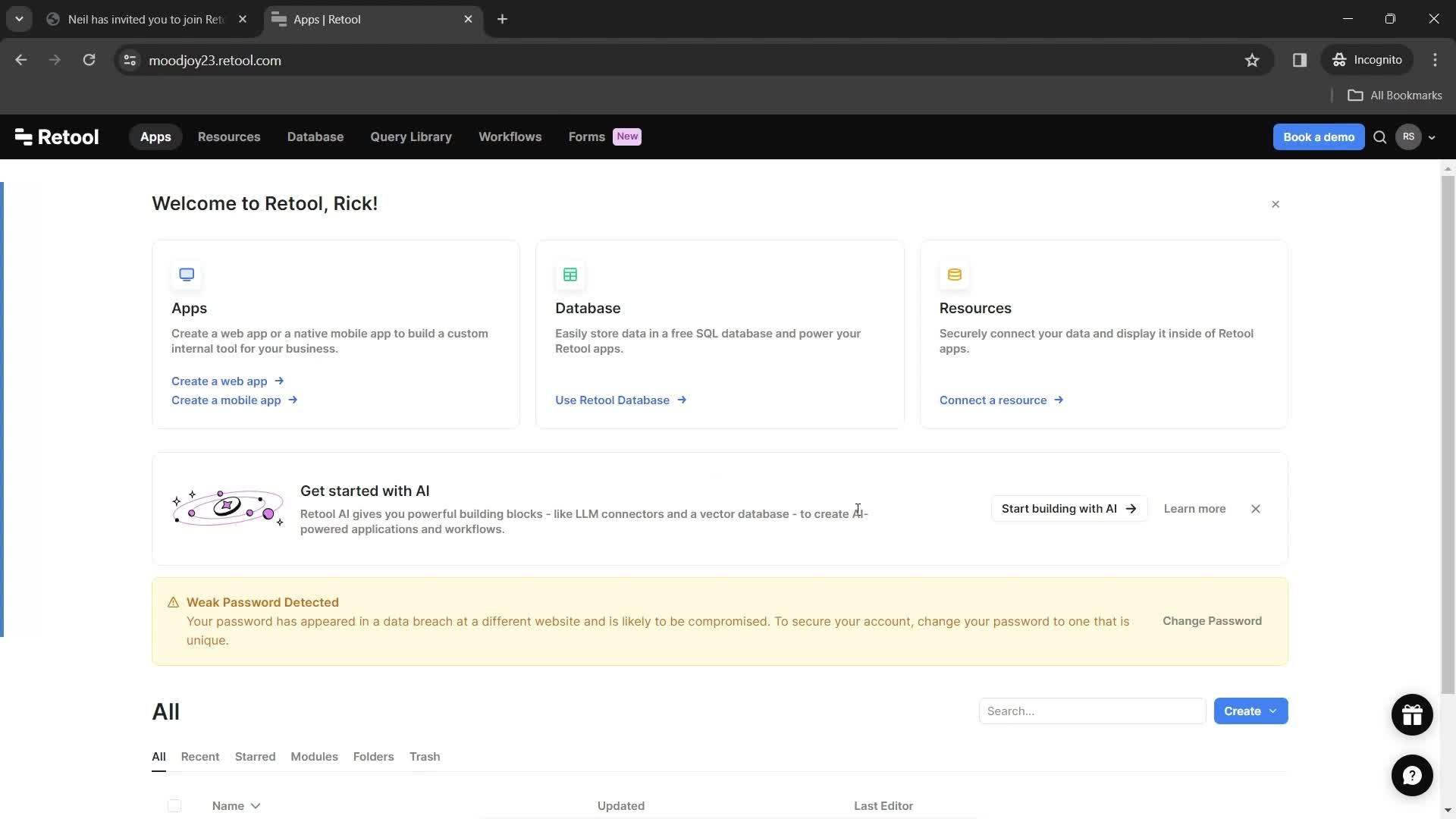
Task: Click the Last Editor column header
Action: [883, 805]
